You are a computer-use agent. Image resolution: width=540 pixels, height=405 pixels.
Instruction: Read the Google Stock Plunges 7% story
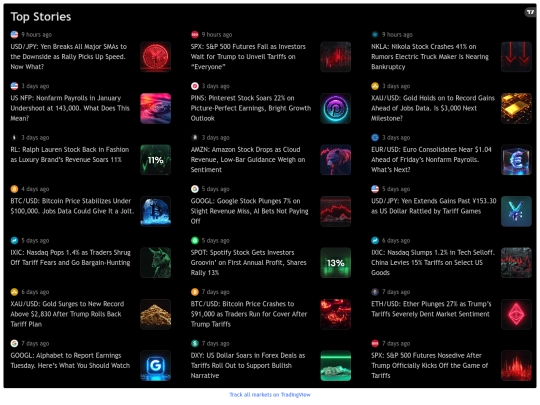click(x=249, y=211)
